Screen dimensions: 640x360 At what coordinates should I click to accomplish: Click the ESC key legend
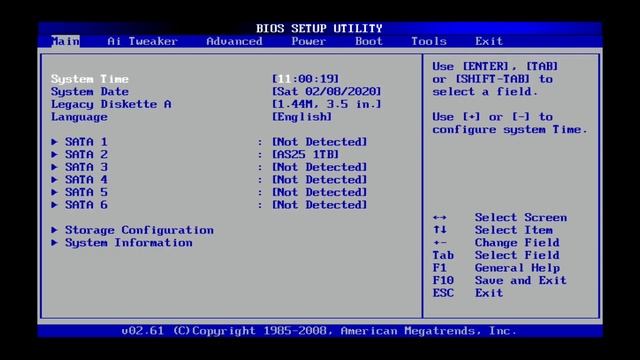tap(443, 293)
